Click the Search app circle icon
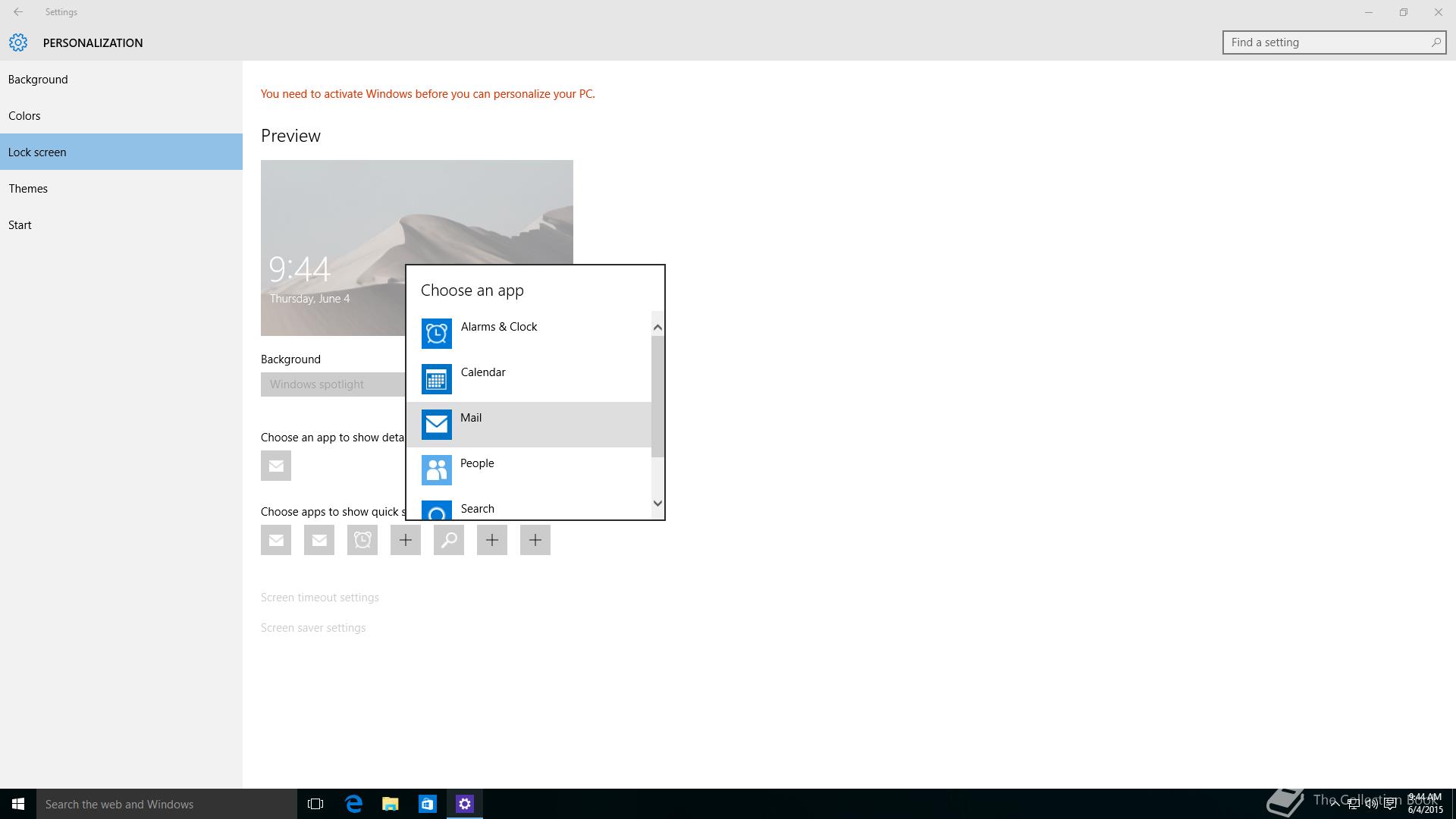The image size is (1456, 819). pos(437,510)
